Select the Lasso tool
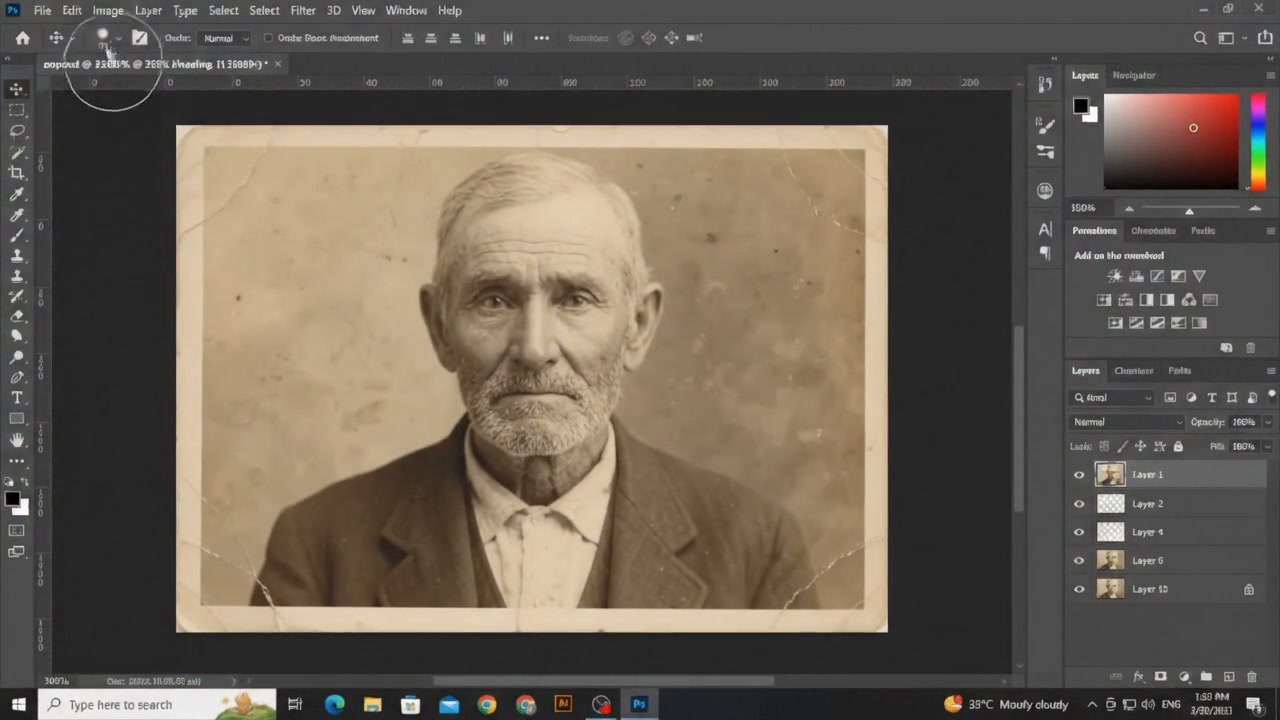 tap(17, 131)
